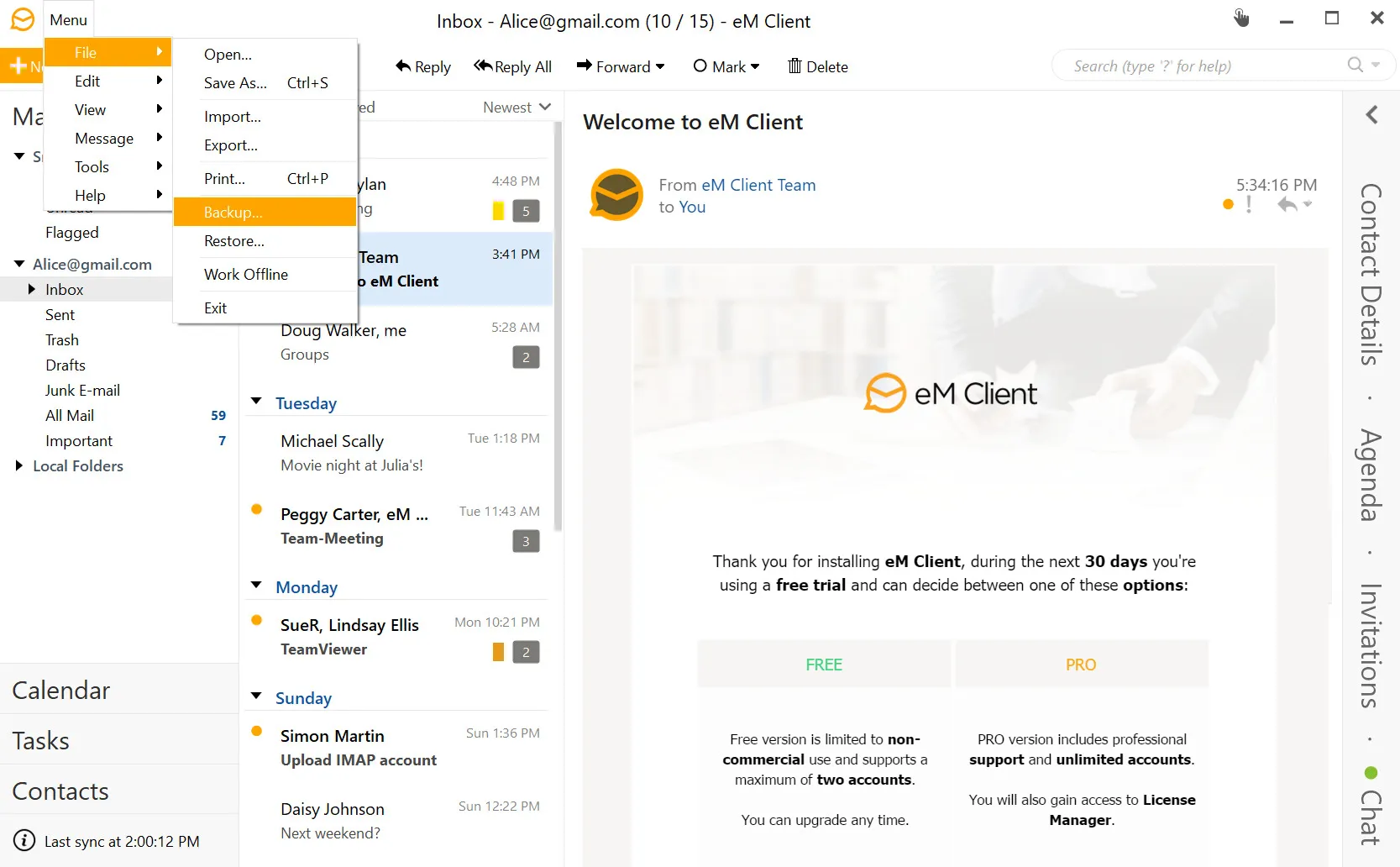
Task: Choose Restore... from File menu
Action: (x=265, y=240)
